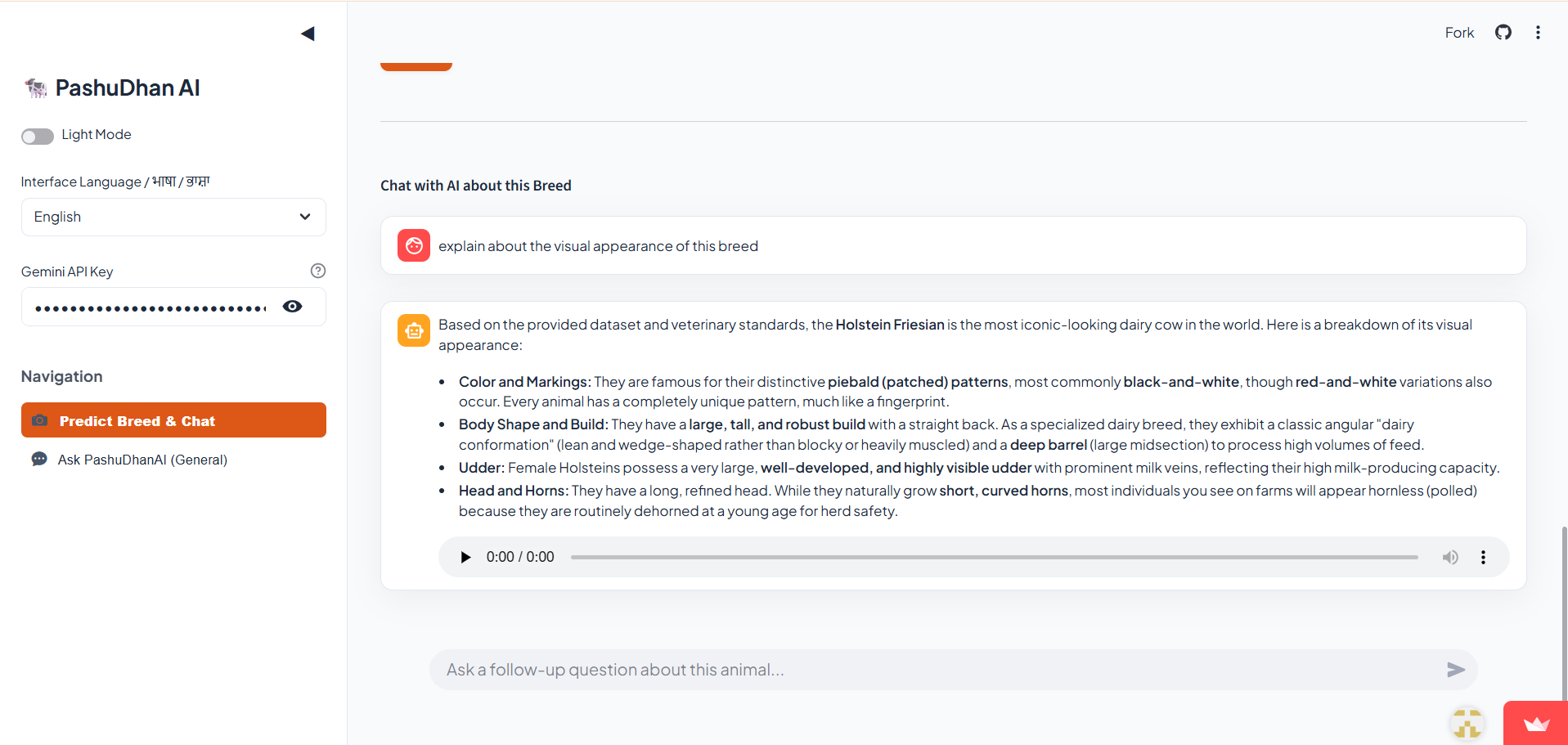Click the 'Head and Horns:' bullet label

[514, 491]
